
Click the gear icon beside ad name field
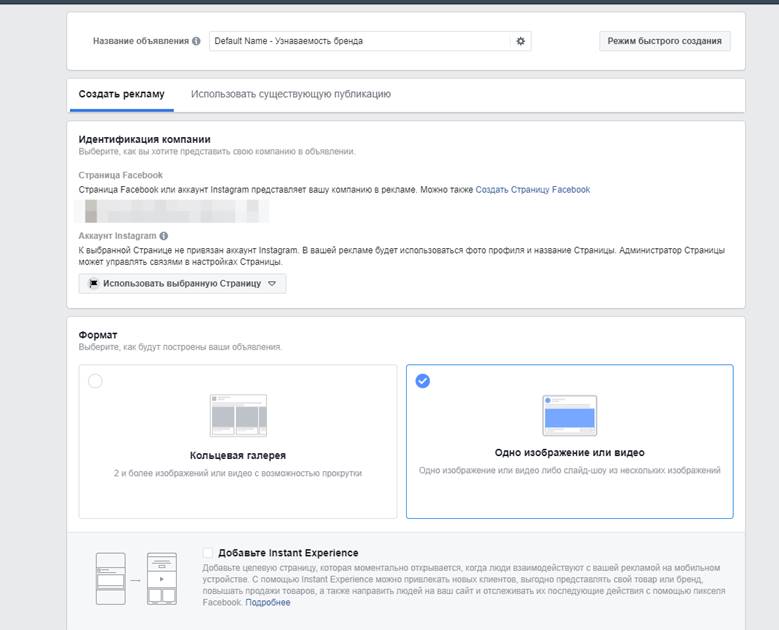pos(520,41)
